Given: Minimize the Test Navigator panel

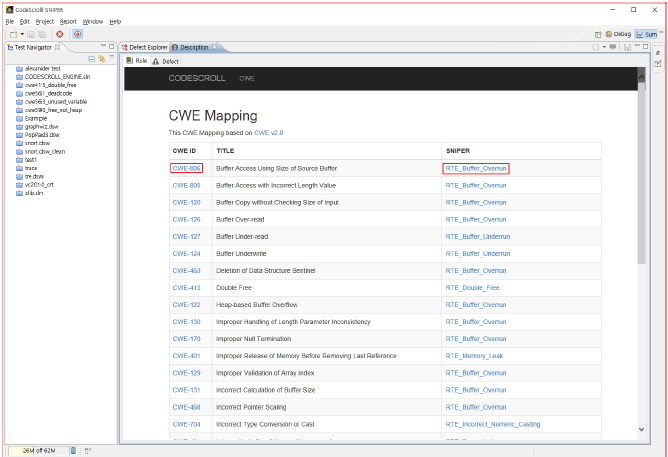Looking at the screenshot, I should [104, 46].
